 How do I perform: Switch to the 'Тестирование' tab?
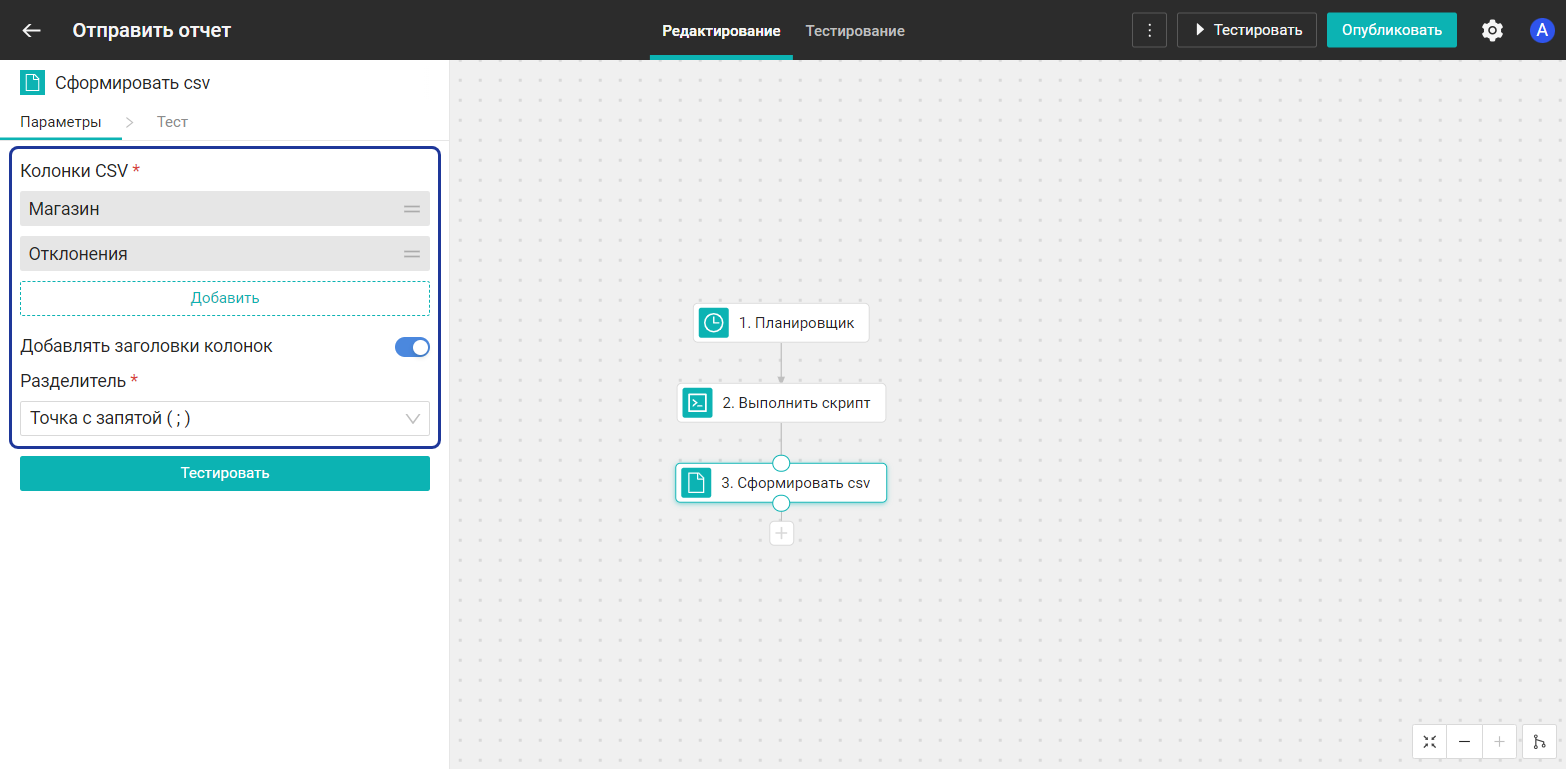coord(855,31)
